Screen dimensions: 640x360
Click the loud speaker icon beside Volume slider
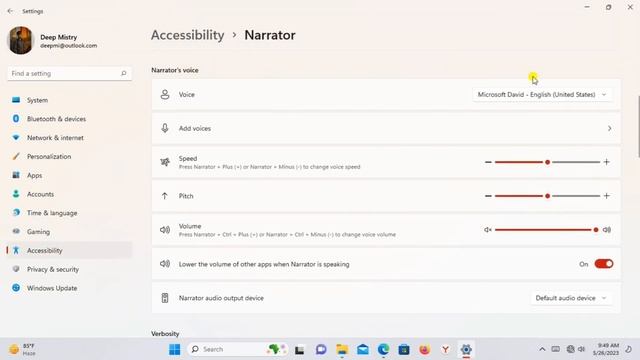pos(607,230)
